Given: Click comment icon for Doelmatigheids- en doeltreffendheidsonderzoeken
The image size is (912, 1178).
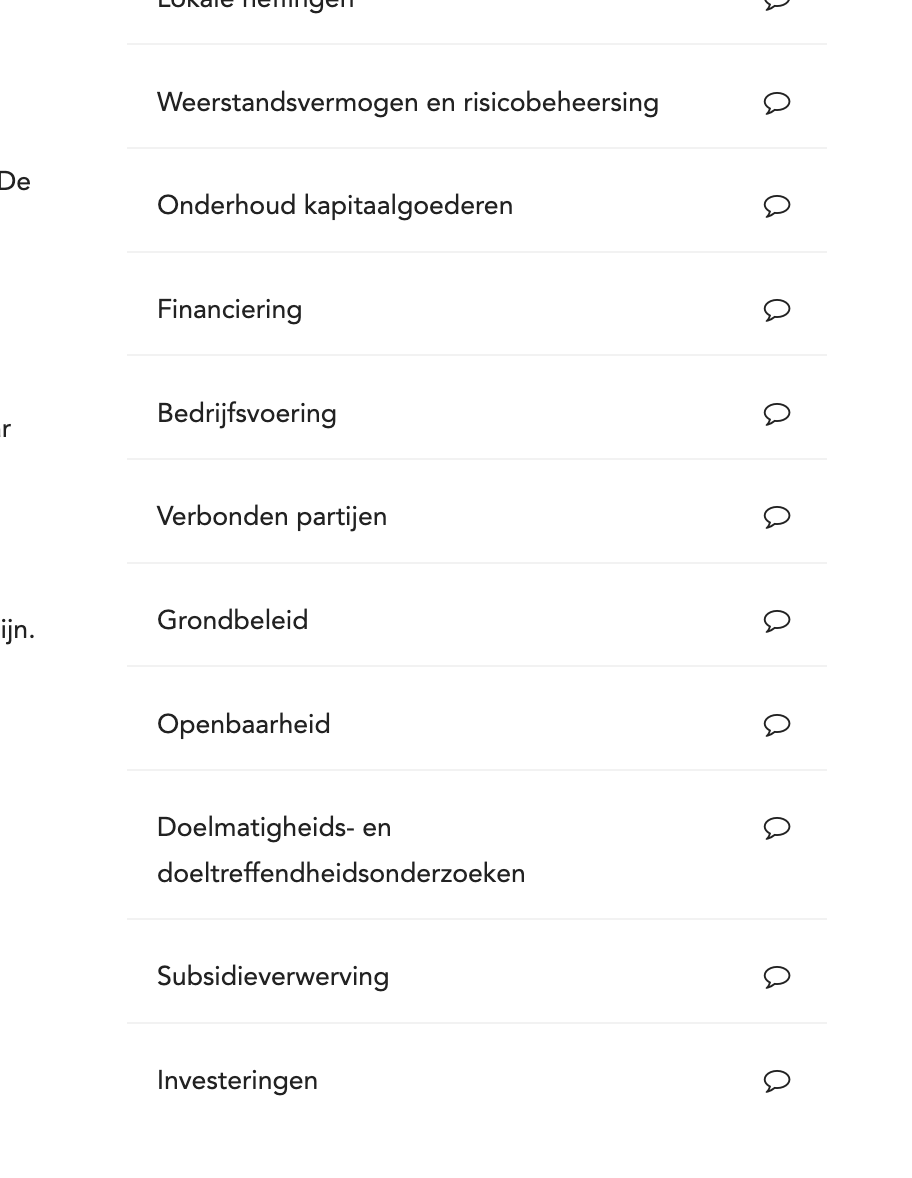Looking at the screenshot, I should (777, 828).
